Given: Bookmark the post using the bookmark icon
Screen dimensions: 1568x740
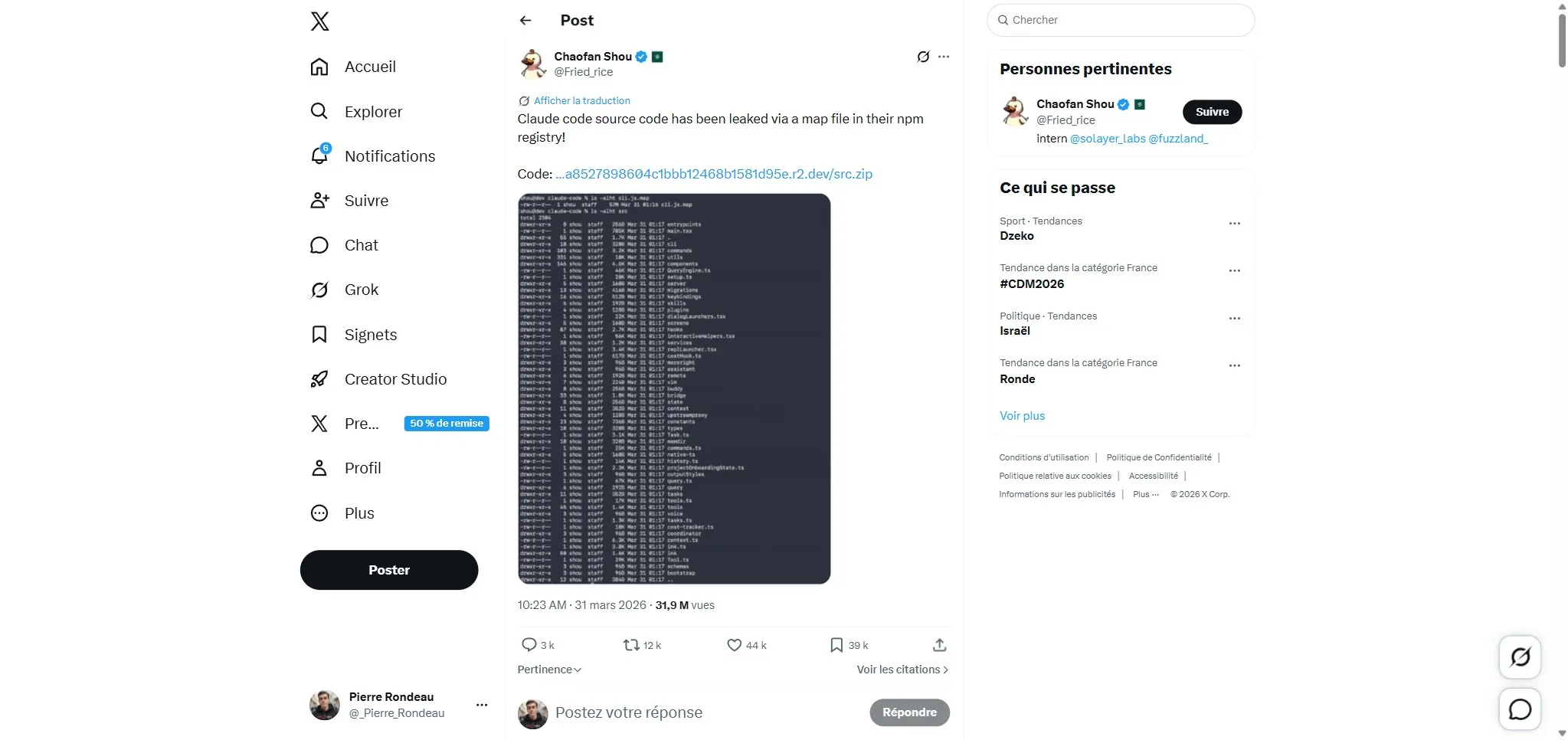Looking at the screenshot, I should [835, 644].
